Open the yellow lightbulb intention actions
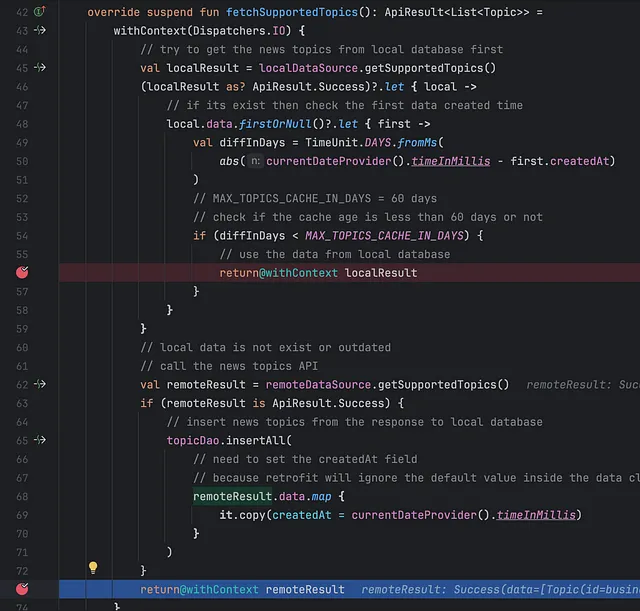This screenshot has height=611, width=640. [x=93, y=568]
